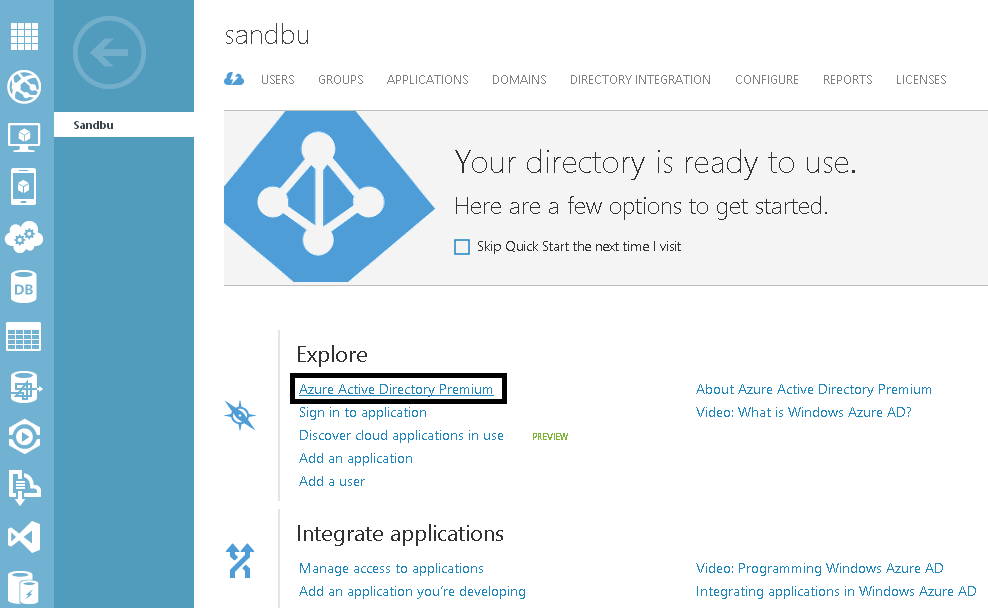Click the Active Directory cloud icon
Screen dimensions: 988x608
tap(233, 78)
